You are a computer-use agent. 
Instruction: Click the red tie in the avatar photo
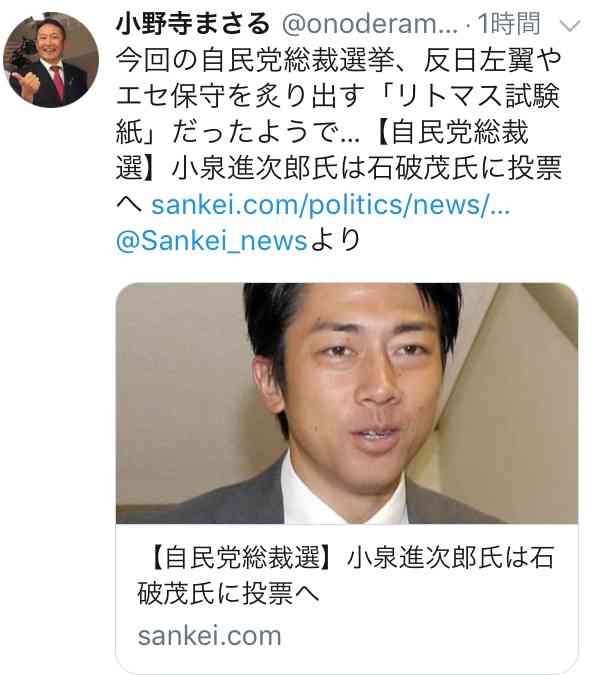[x=58, y=80]
